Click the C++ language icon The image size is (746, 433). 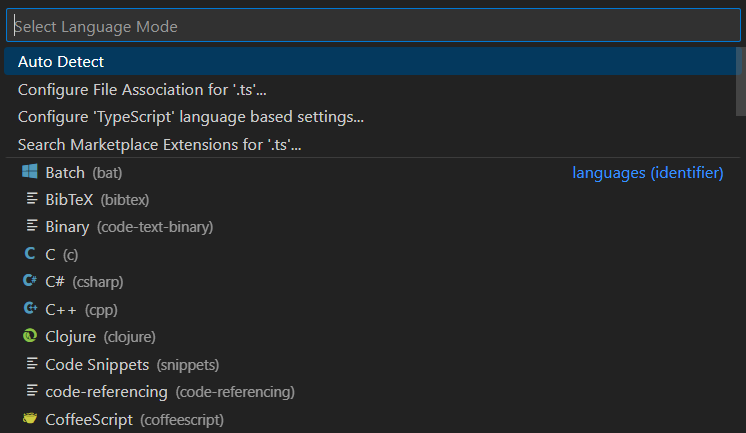tap(29, 309)
